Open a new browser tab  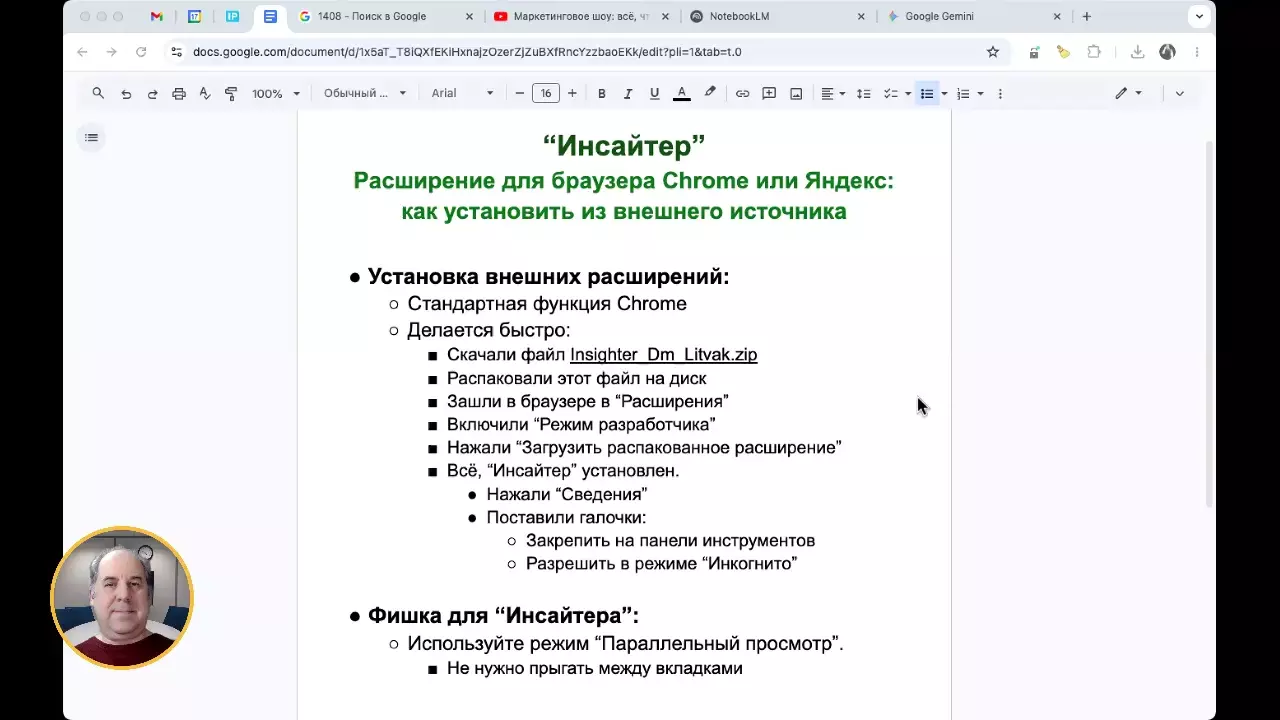(x=1087, y=16)
